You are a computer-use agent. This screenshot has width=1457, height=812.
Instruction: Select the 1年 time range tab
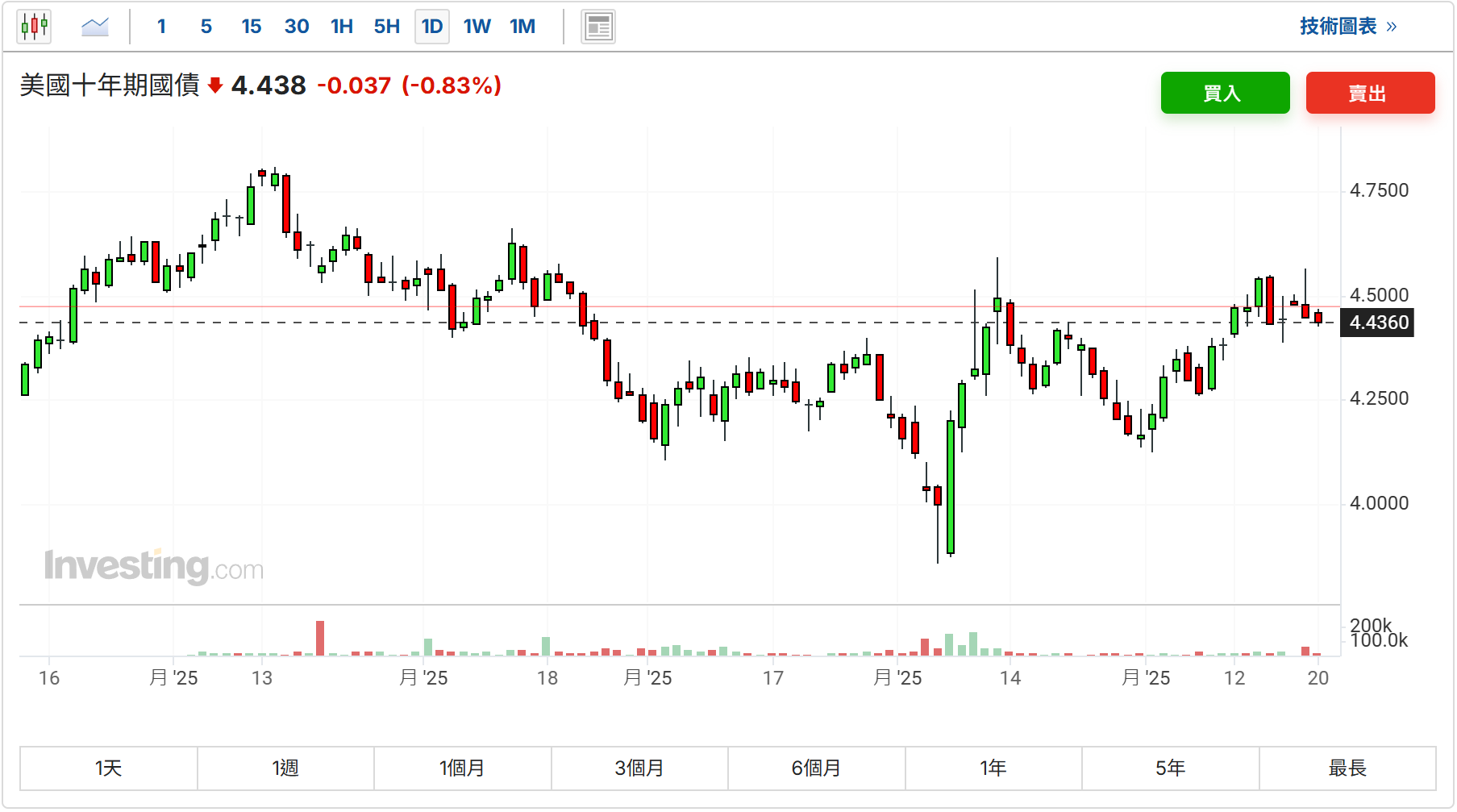coord(993,768)
